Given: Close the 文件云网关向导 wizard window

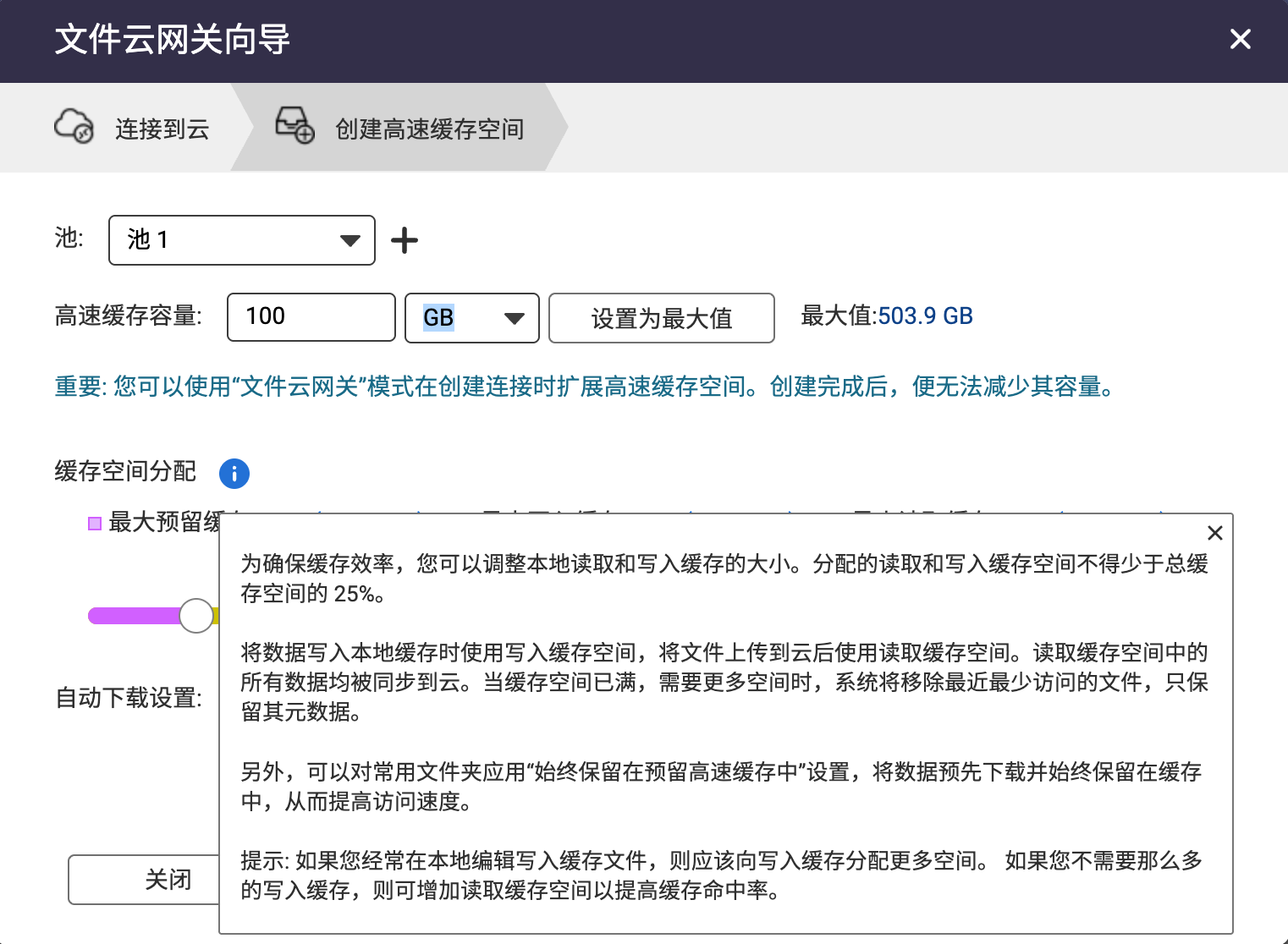Looking at the screenshot, I should coord(1240,39).
